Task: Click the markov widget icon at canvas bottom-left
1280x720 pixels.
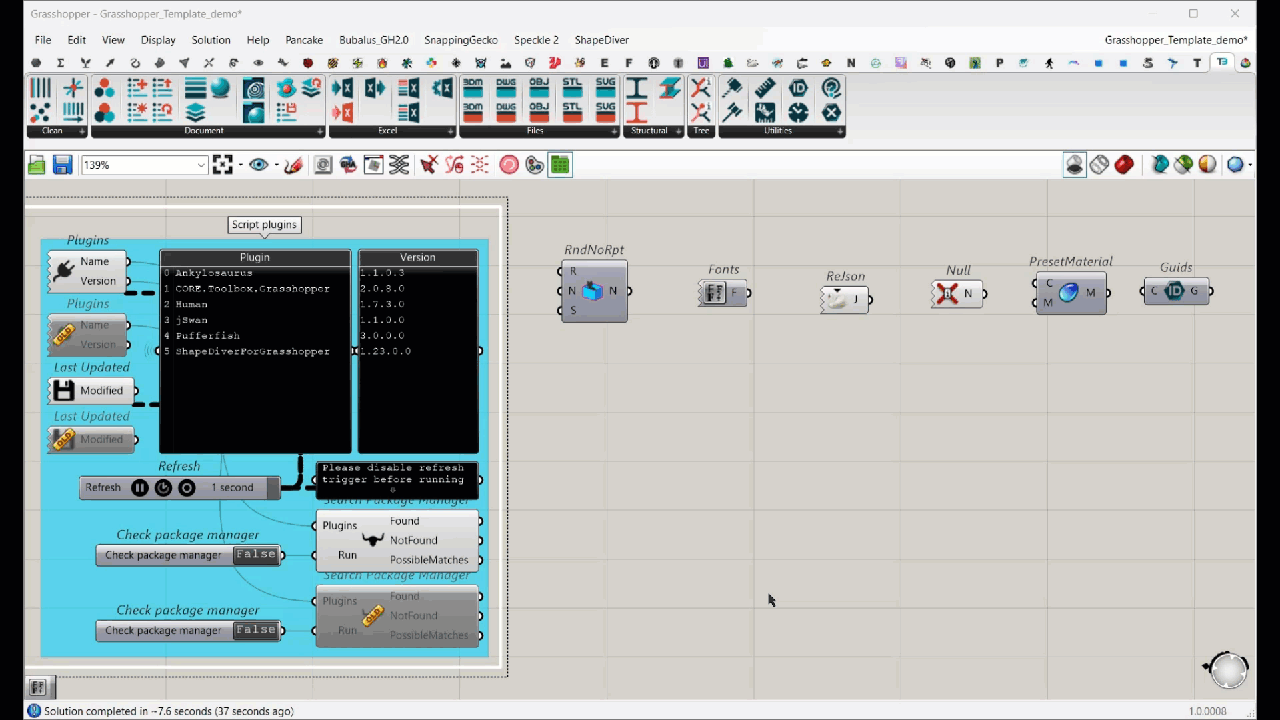Action: tap(38, 687)
